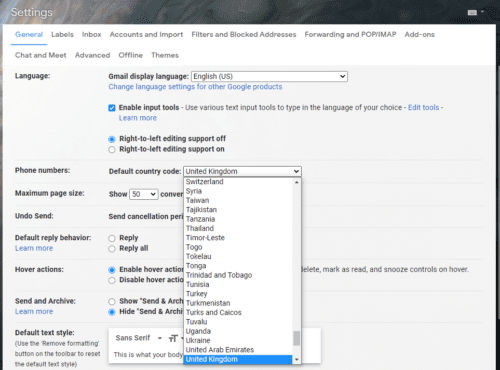The image size is (500, 370).
Task: Select Turkmenistan from the country list
Action: pos(238,303)
